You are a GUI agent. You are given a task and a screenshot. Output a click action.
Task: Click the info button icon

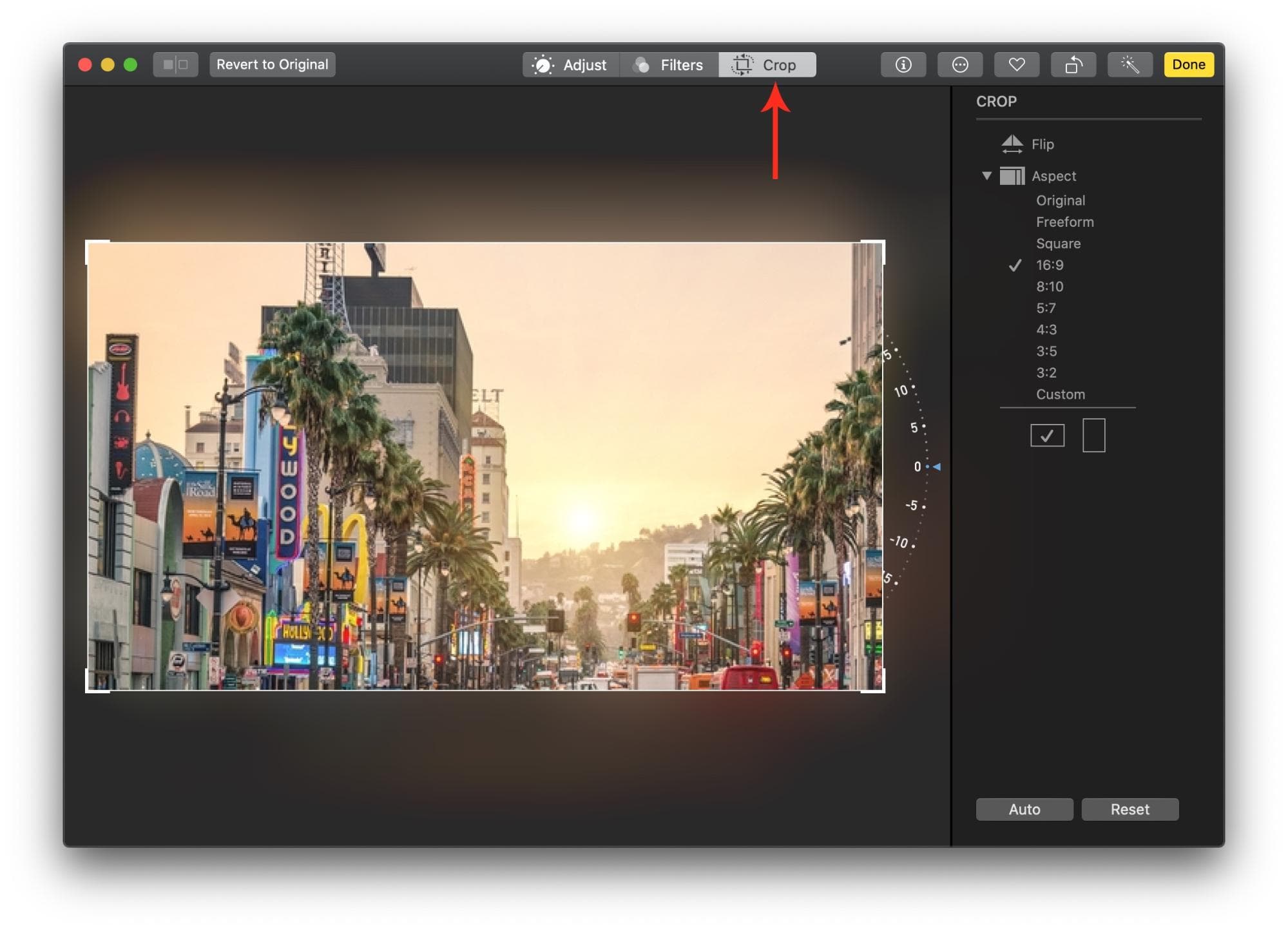[902, 64]
